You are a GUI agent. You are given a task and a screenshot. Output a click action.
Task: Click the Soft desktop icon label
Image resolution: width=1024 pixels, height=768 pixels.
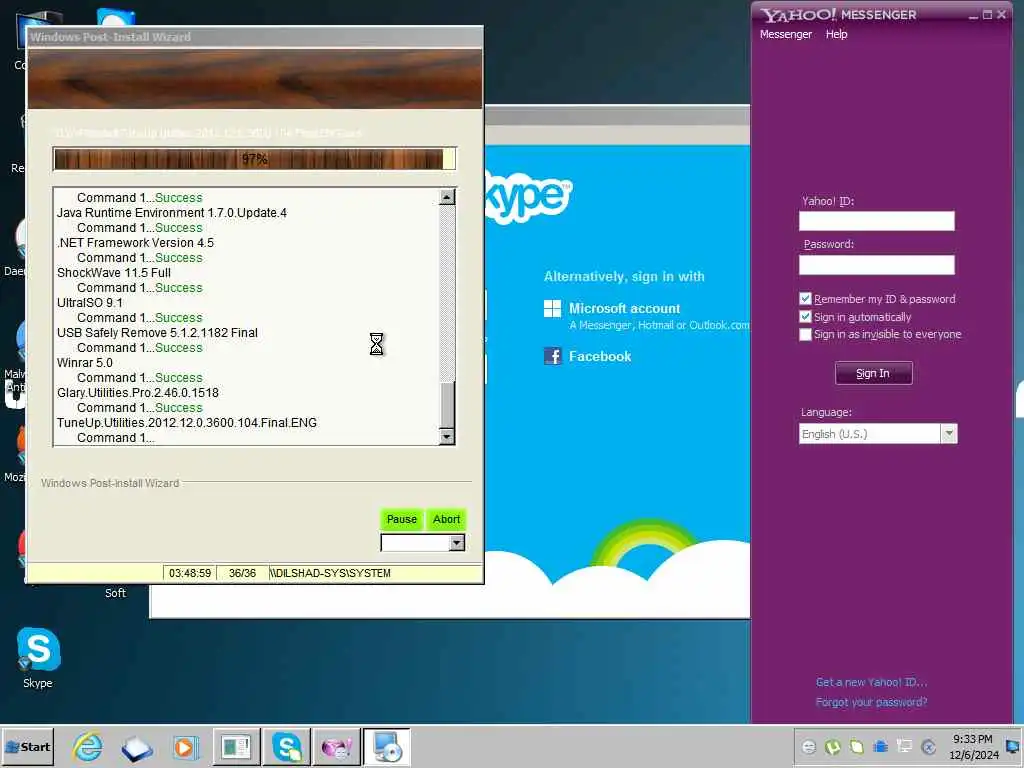[116, 593]
